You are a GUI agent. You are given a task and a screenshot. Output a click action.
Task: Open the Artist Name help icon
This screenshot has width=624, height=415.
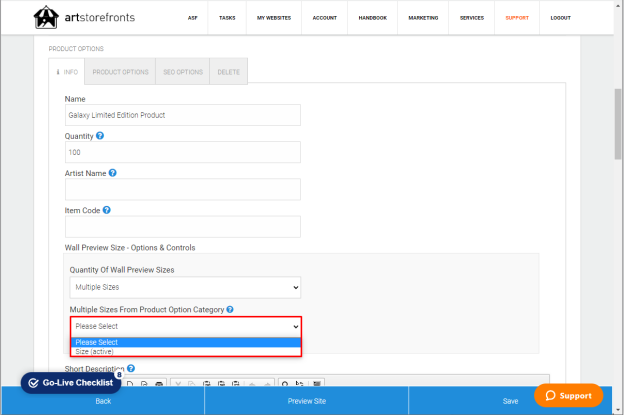(113, 173)
